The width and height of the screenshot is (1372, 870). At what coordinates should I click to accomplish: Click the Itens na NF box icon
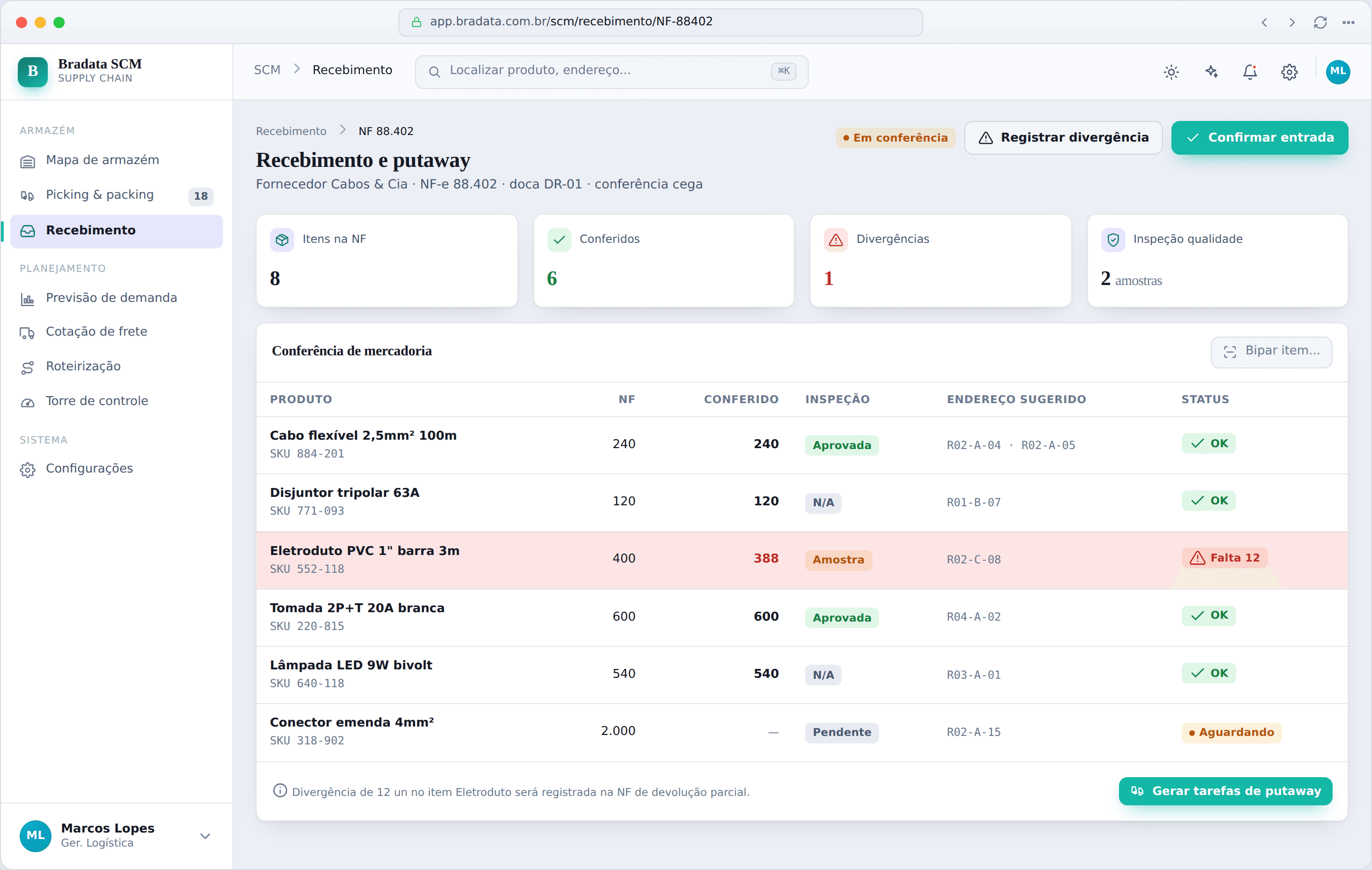(282, 240)
